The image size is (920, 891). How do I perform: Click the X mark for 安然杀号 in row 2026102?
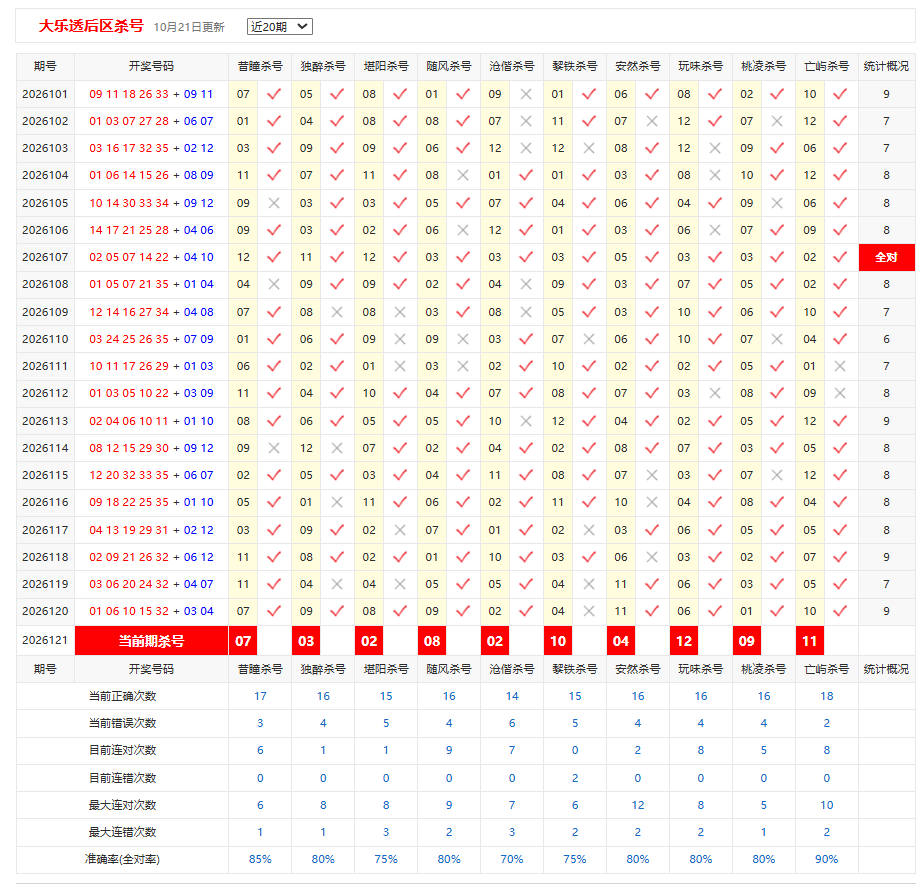[651, 121]
